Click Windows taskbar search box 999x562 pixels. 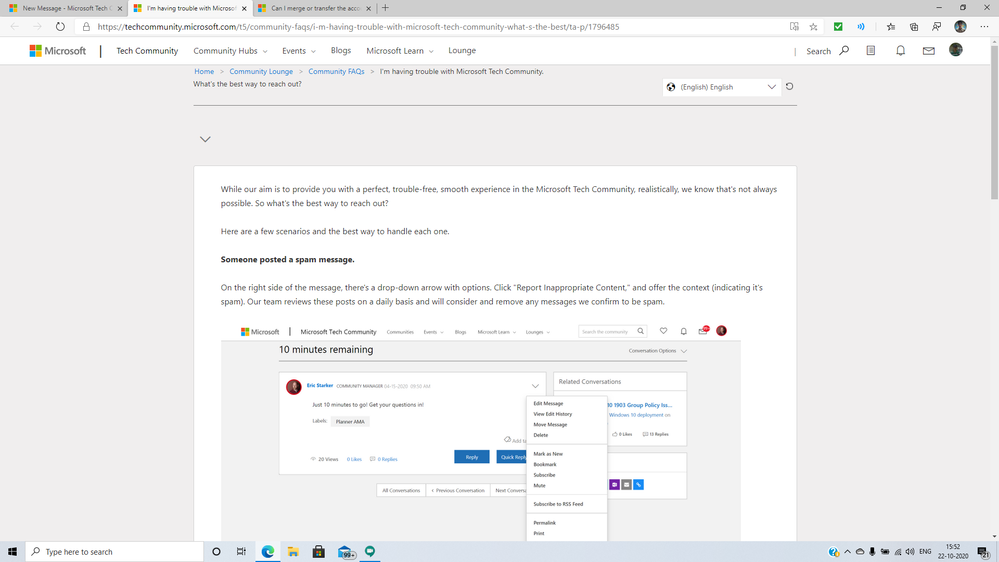coord(115,552)
